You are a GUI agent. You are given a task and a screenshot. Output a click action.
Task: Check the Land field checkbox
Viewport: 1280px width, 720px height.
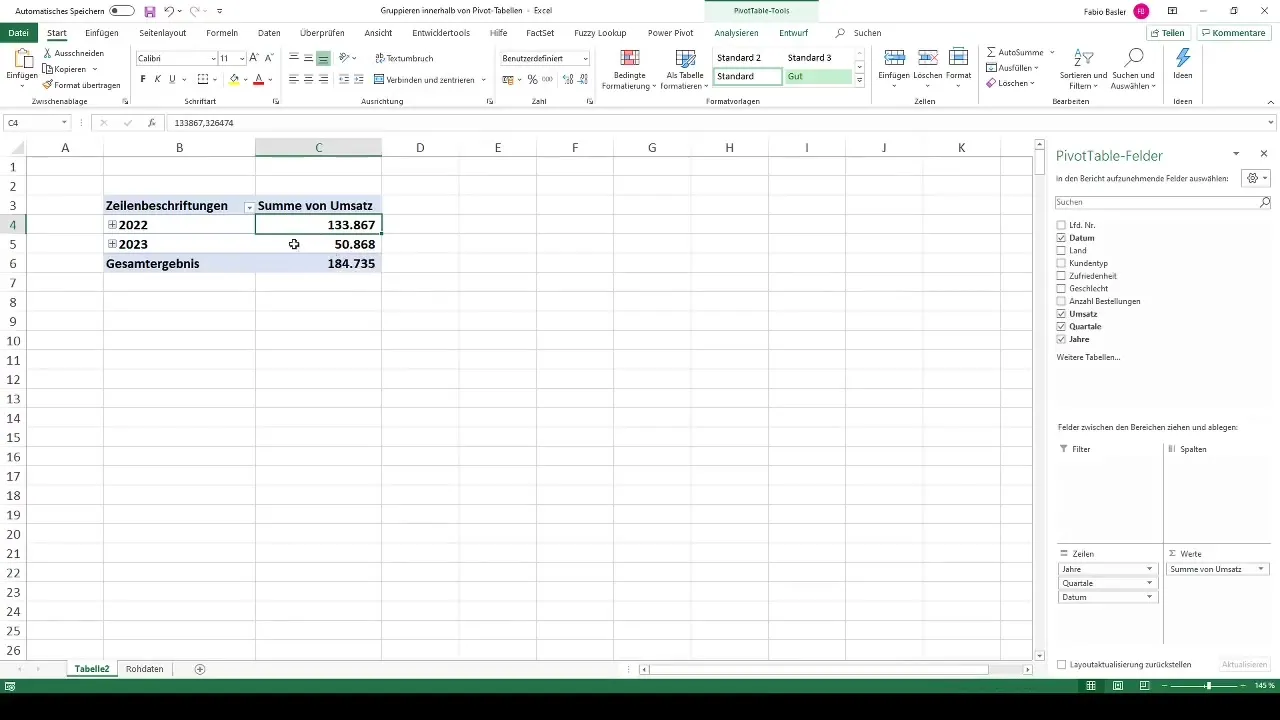[x=1061, y=251]
